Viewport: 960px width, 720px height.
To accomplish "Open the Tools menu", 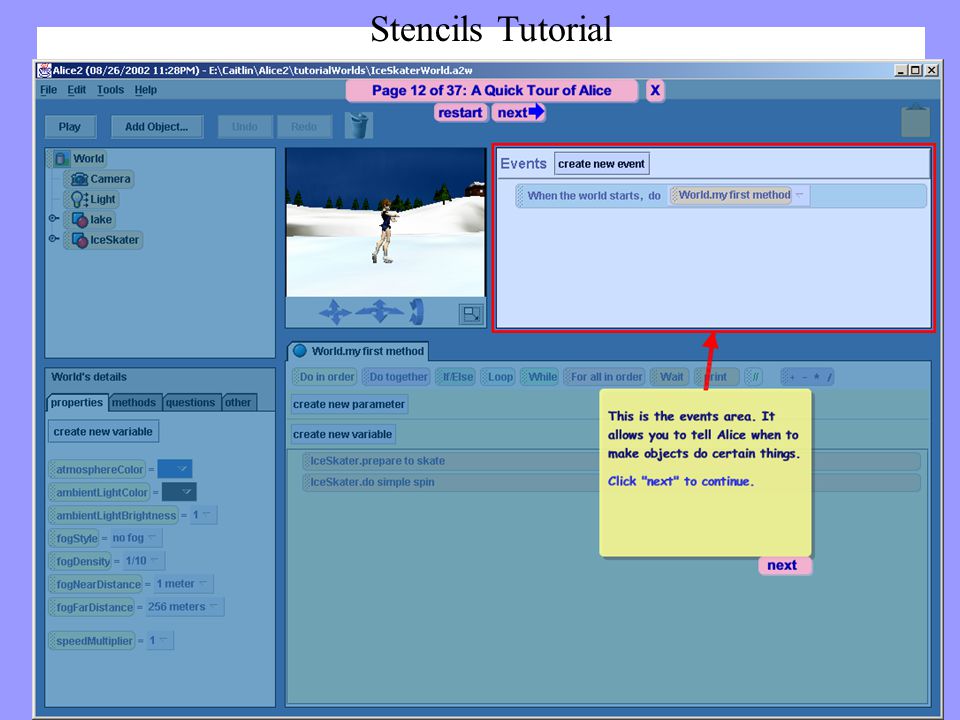I will pyautogui.click(x=110, y=90).
